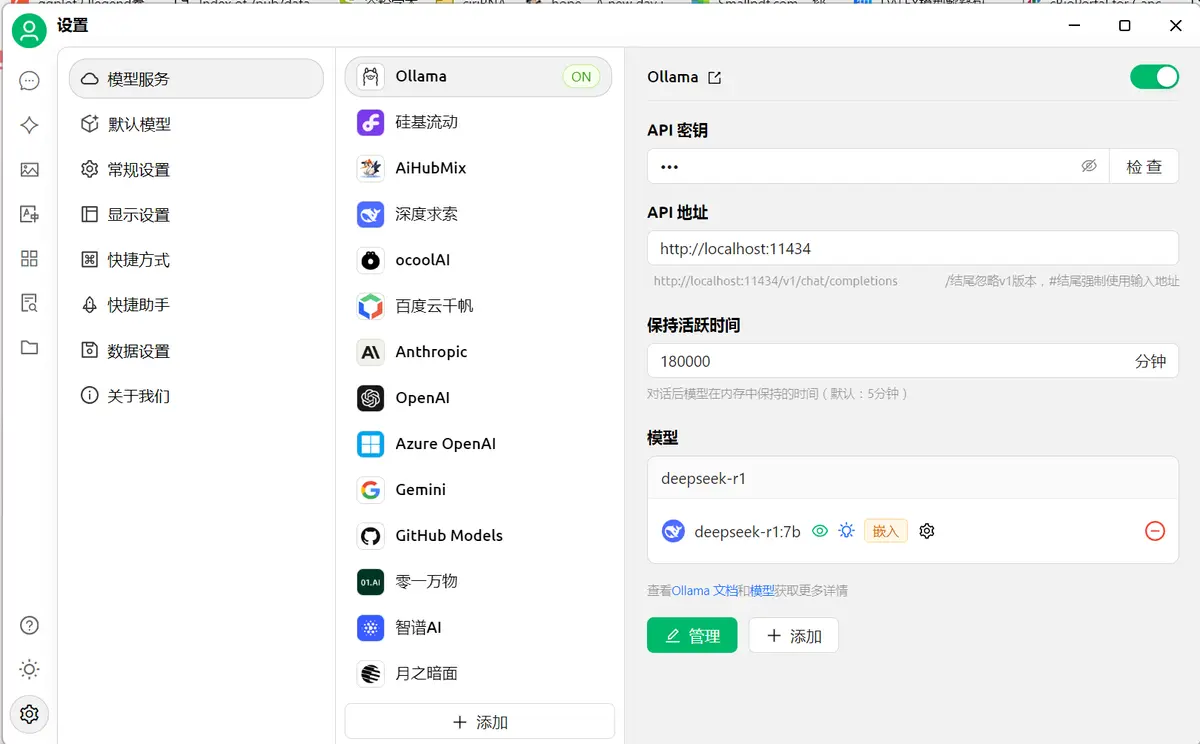1200x744 pixels.
Task: Select 智谱AI provider
Action: [478, 628]
